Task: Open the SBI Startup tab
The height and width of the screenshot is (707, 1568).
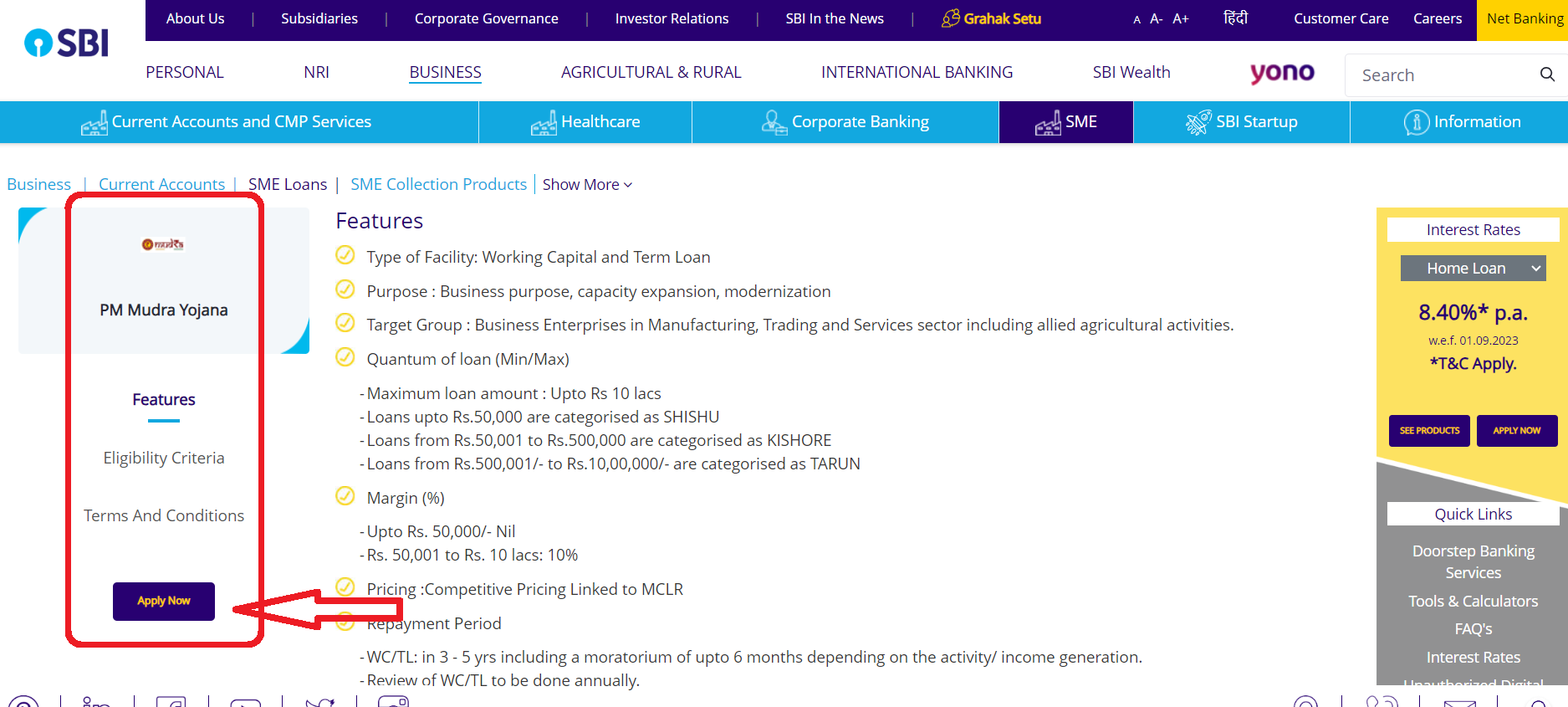Action: (1242, 122)
